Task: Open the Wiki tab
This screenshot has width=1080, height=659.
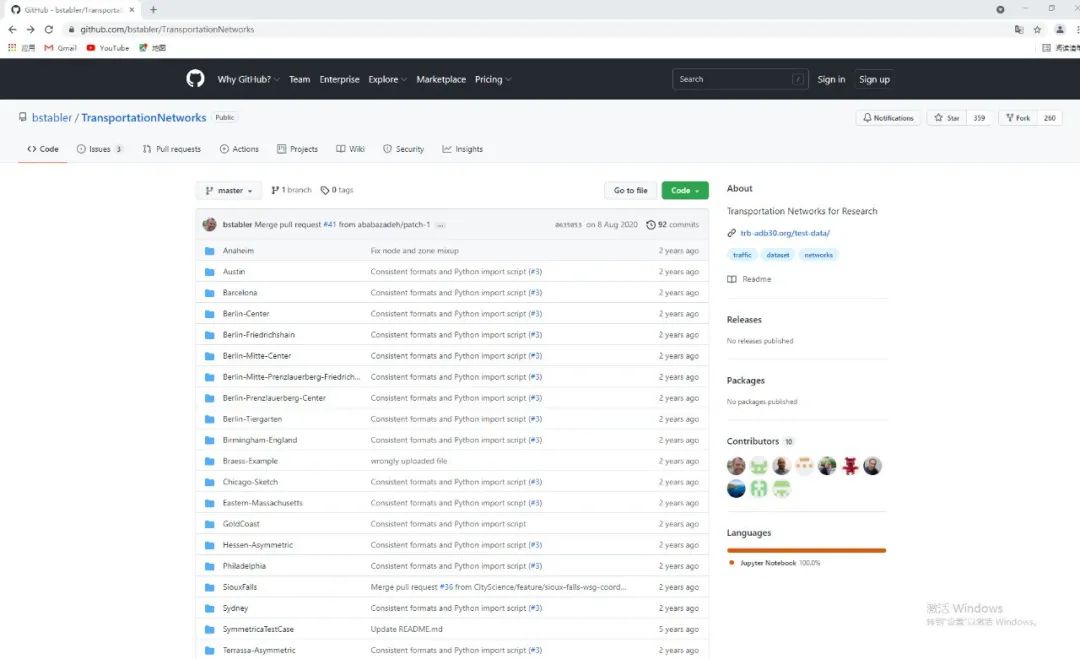Action: pyautogui.click(x=351, y=149)
